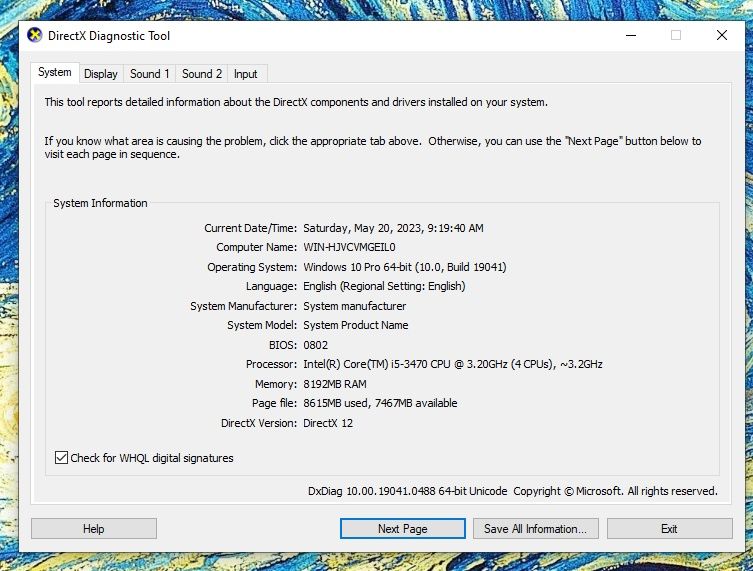753x571 pixels.
Task: Click the Page file label
Action: [x=274, y=403]
